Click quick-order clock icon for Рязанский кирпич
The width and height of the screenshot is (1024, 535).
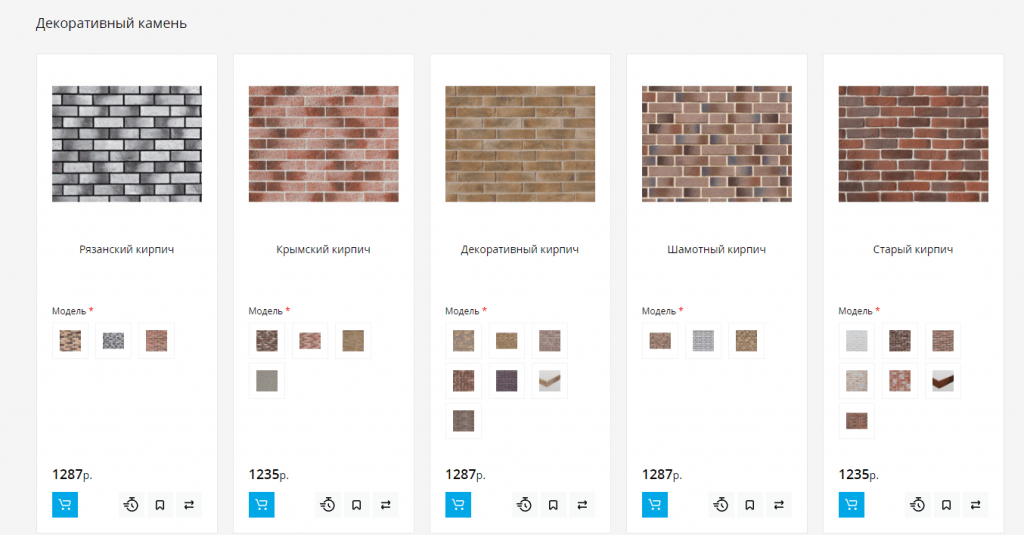tap(131, 504)
